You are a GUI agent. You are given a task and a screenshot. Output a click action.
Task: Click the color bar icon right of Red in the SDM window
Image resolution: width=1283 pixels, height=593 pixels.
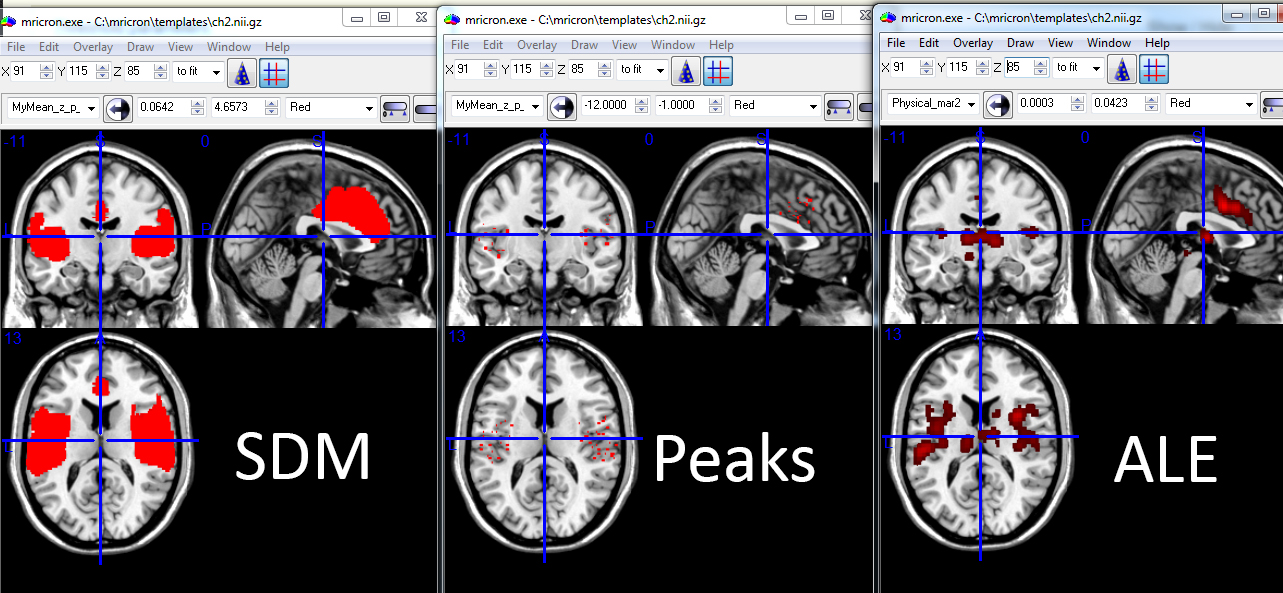pos(395,108)
